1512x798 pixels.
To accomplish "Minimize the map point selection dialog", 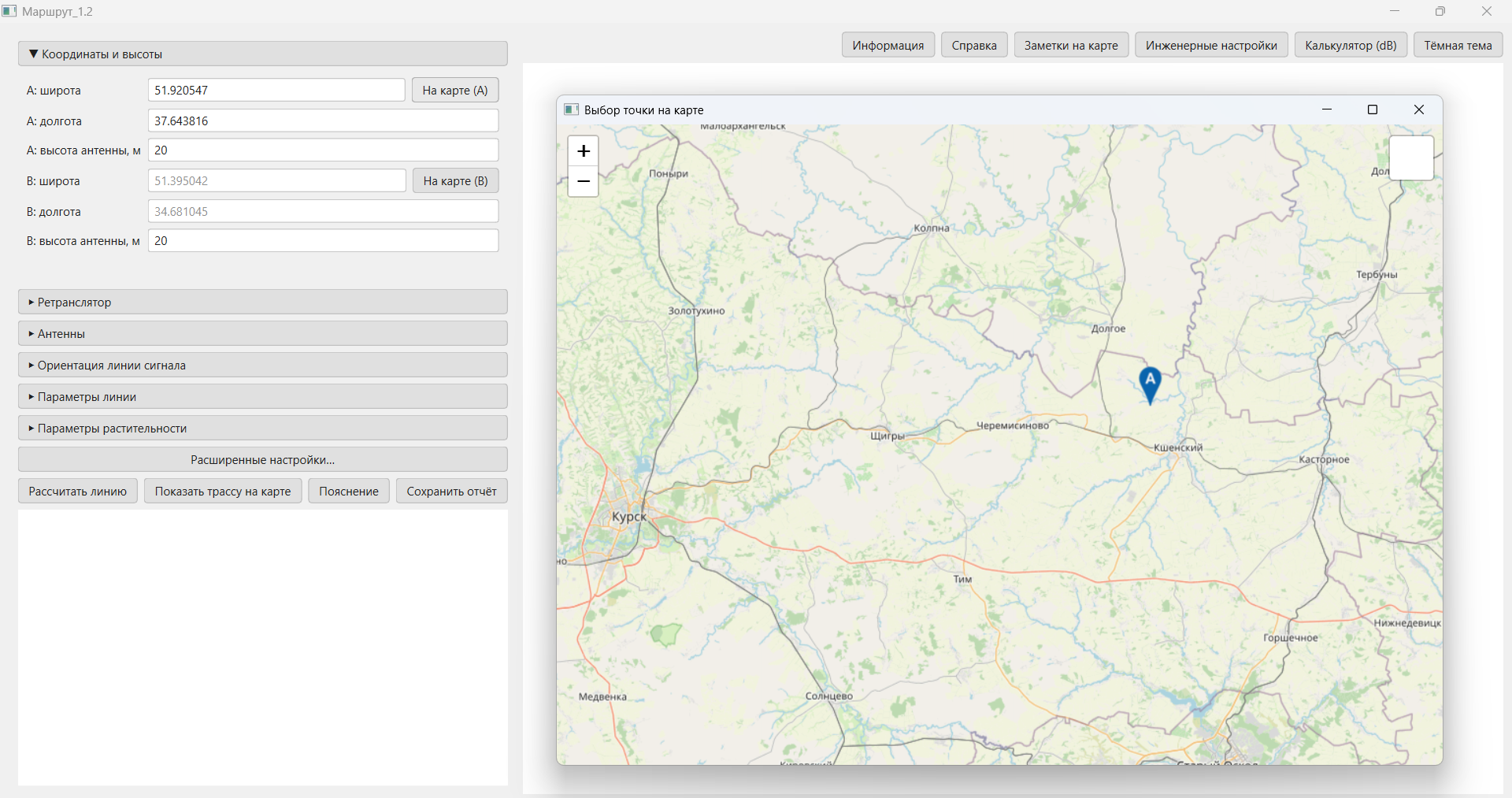I will point(1327,109).
